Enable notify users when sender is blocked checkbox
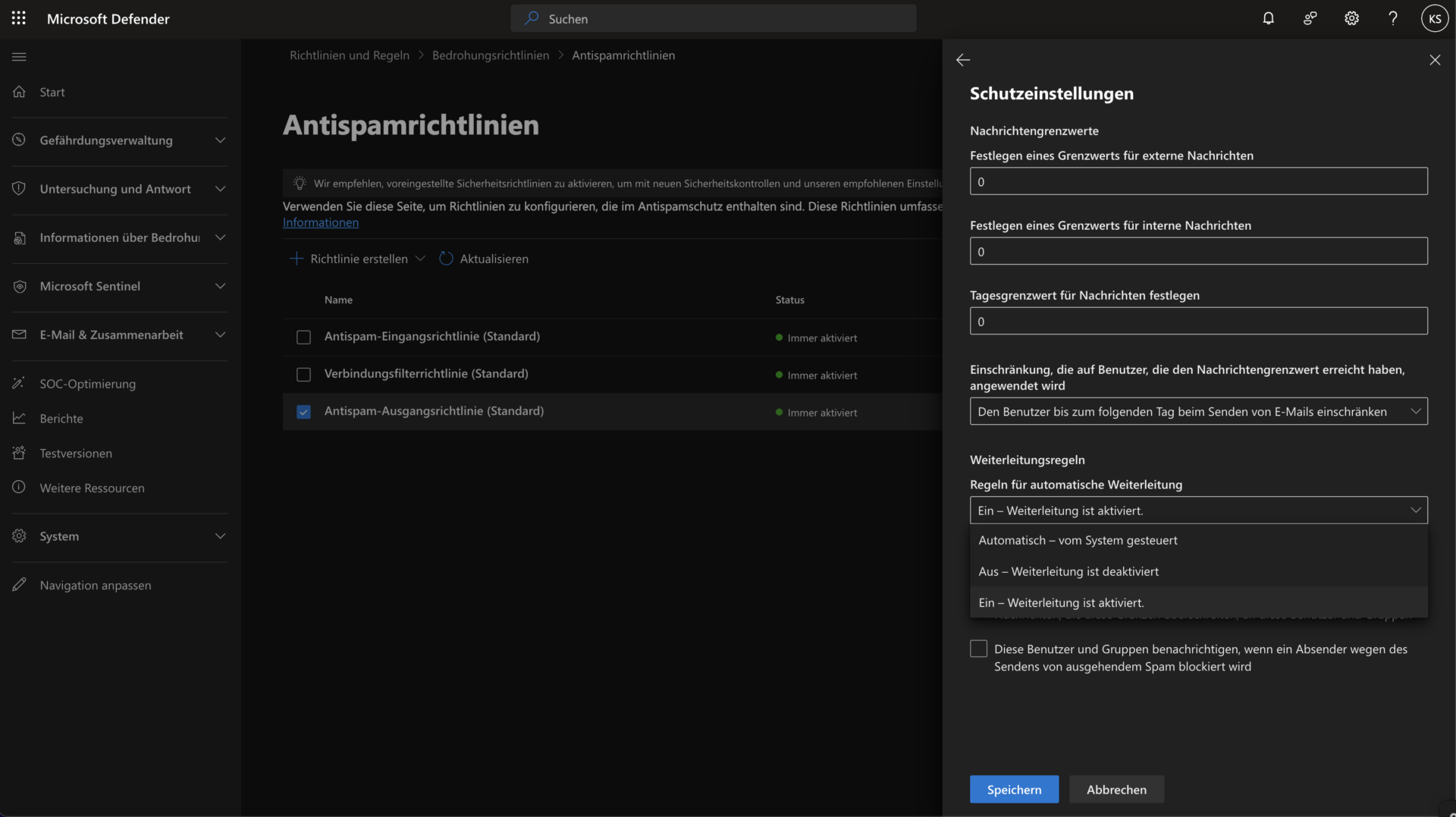 978,649
